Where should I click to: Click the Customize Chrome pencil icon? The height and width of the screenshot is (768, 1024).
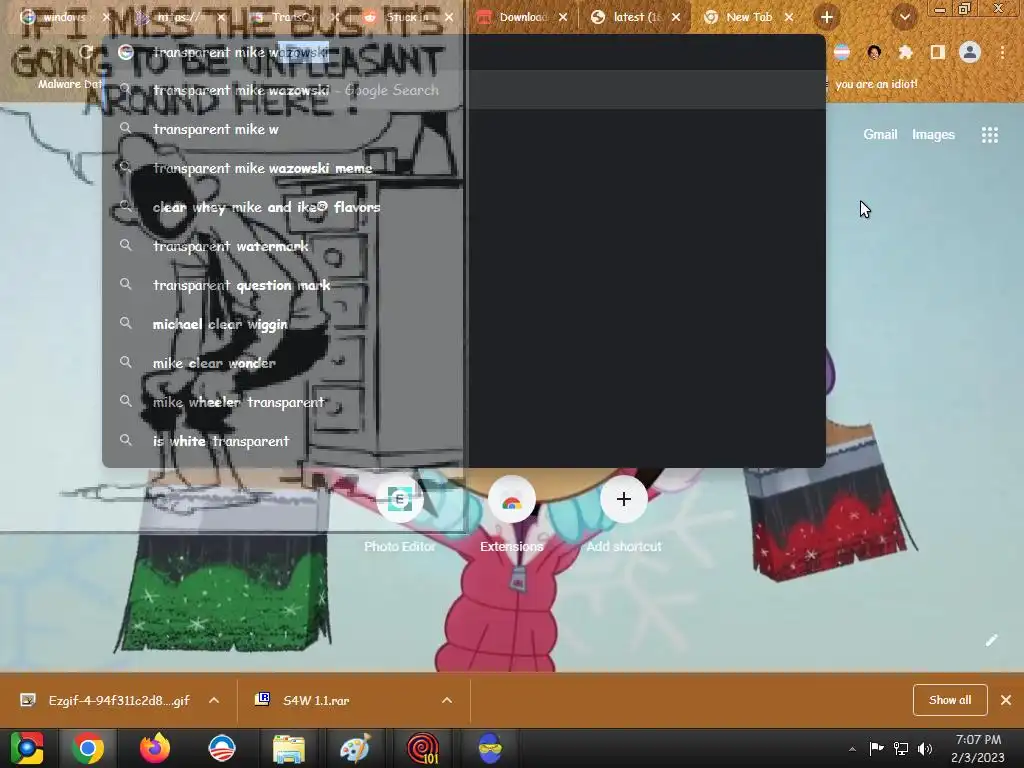[991, 640]
